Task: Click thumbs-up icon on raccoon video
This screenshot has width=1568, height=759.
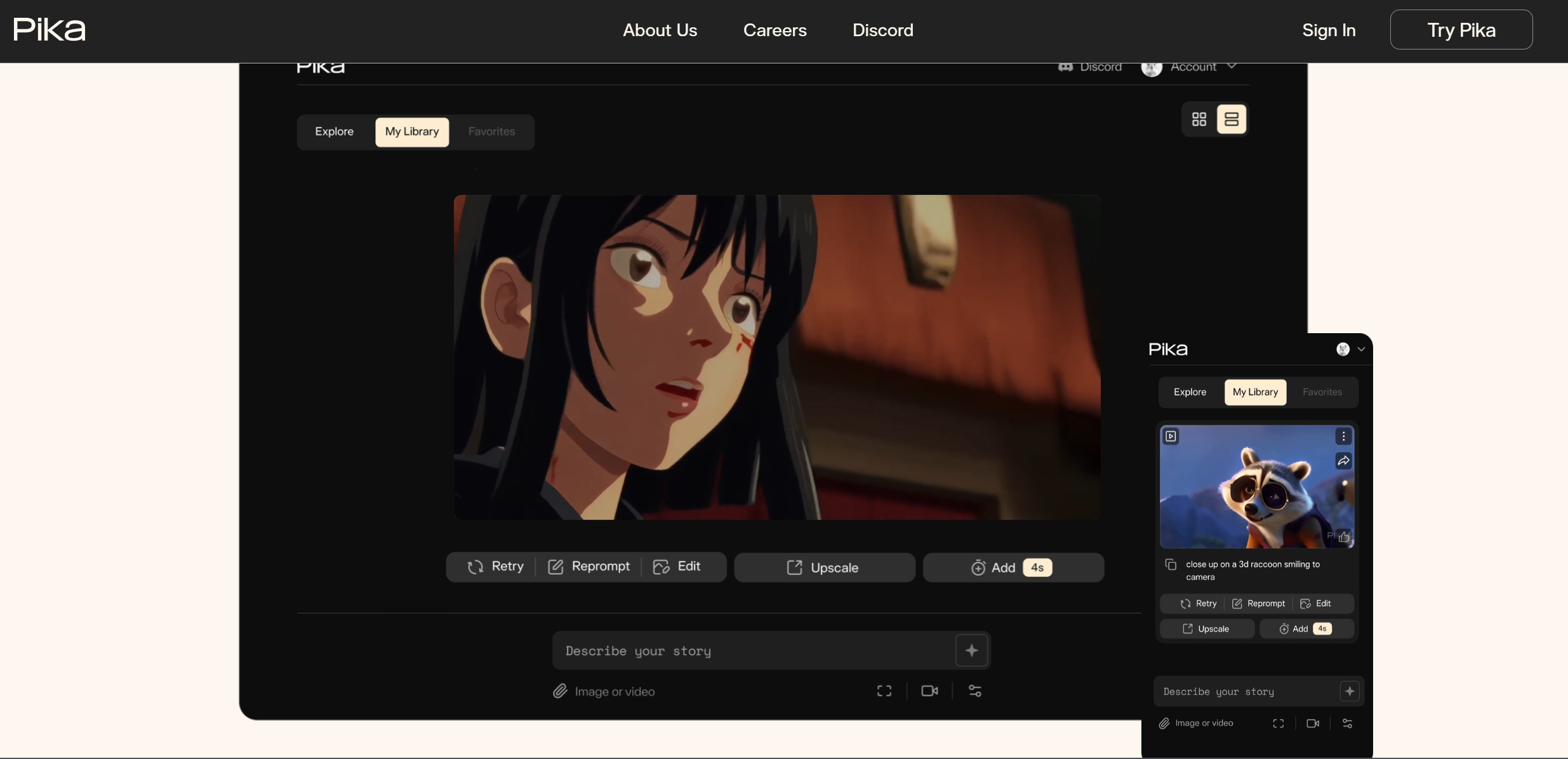Action: pyautogui.click(x=1344, y=537)
